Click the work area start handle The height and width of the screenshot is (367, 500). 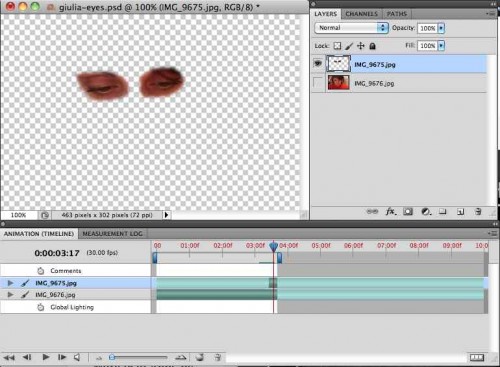(155, 258)
